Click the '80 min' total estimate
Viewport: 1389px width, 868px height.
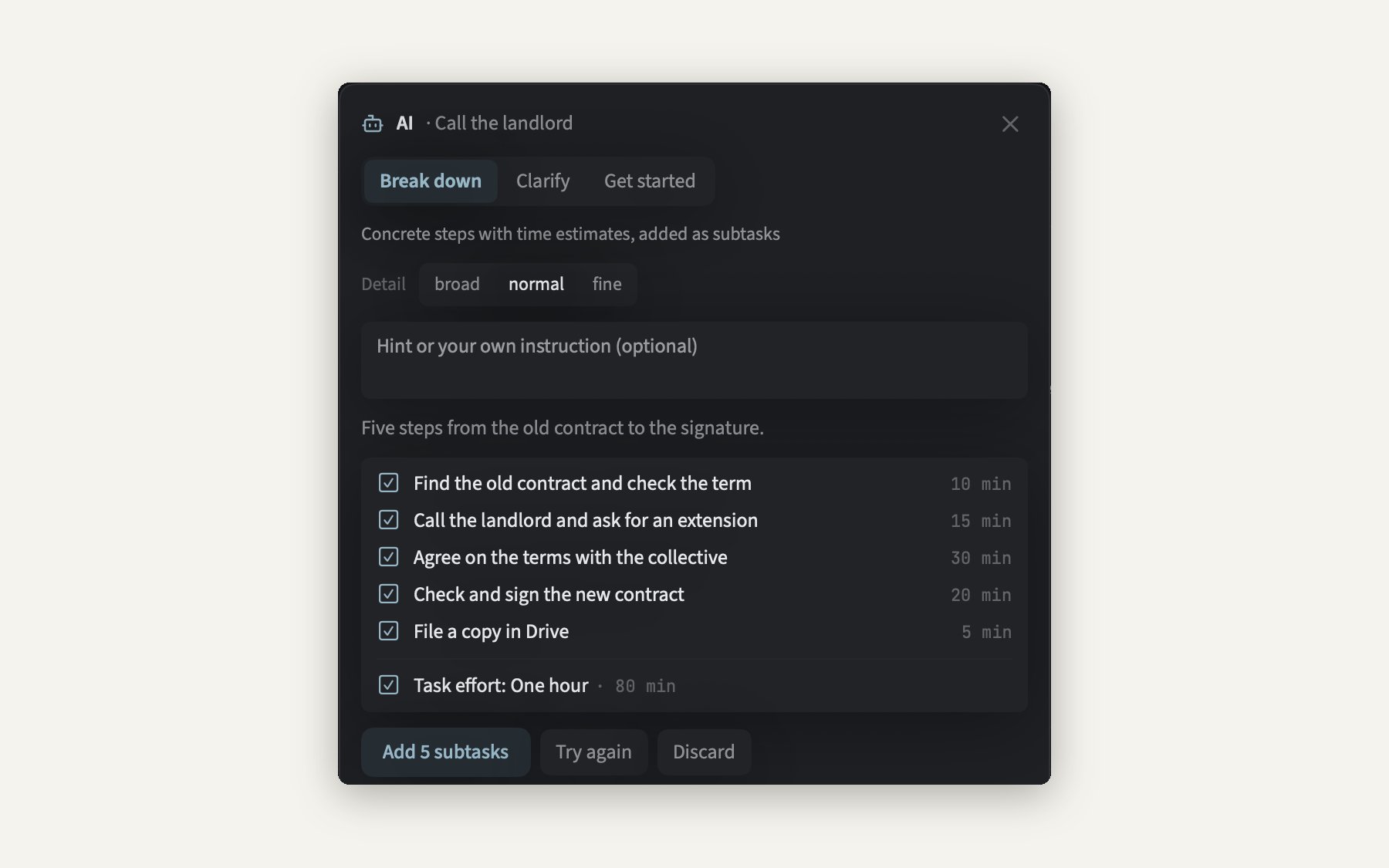(645, 686)
